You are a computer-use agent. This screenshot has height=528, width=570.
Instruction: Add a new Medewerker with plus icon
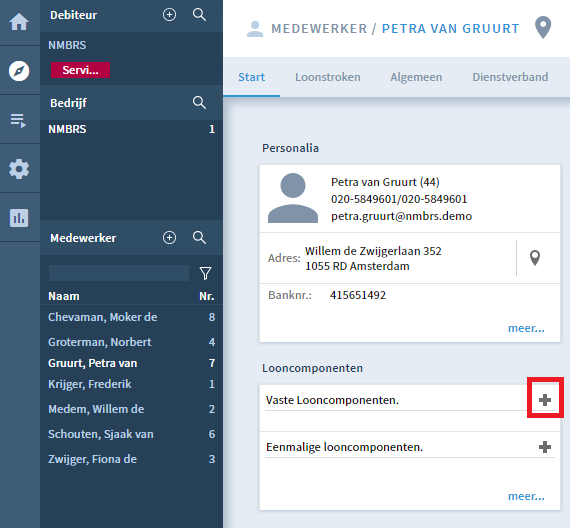pos(169,237)
